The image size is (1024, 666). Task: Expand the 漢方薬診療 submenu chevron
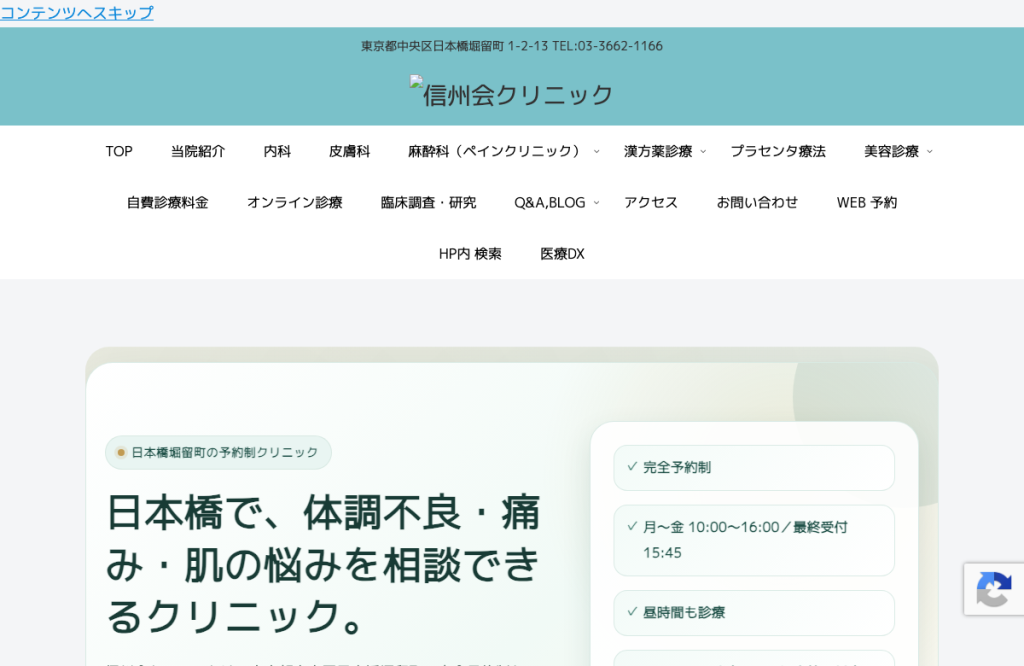pos(703,151)
